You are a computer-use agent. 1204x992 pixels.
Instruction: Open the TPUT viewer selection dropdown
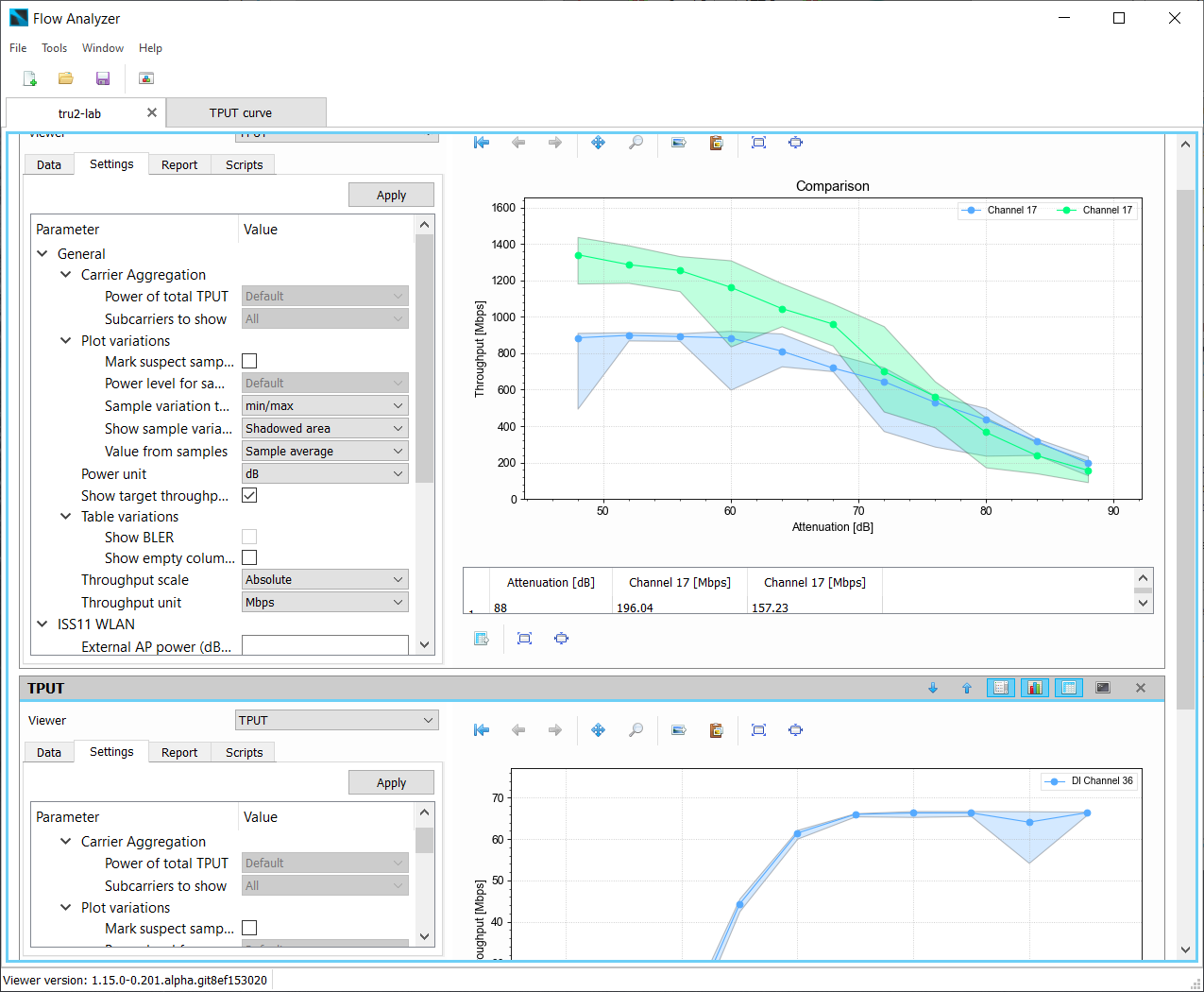coord(336,719)
